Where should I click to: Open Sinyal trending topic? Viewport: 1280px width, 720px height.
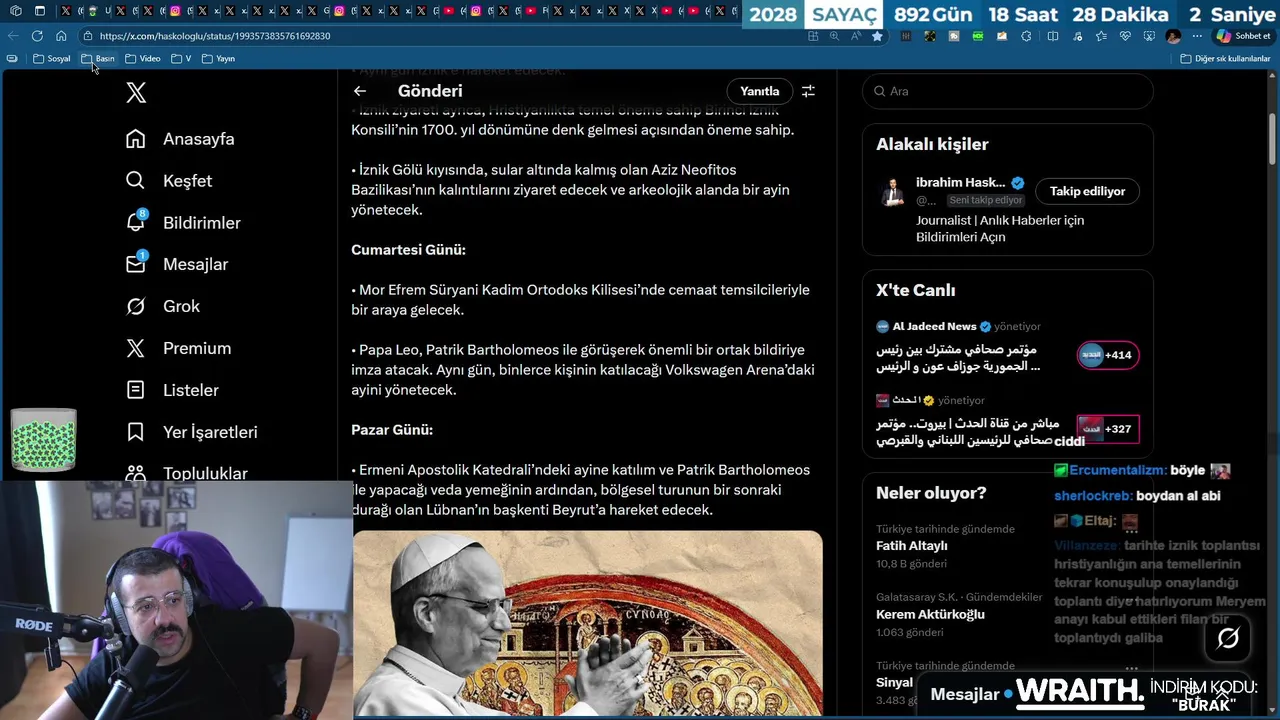(894, 682)
